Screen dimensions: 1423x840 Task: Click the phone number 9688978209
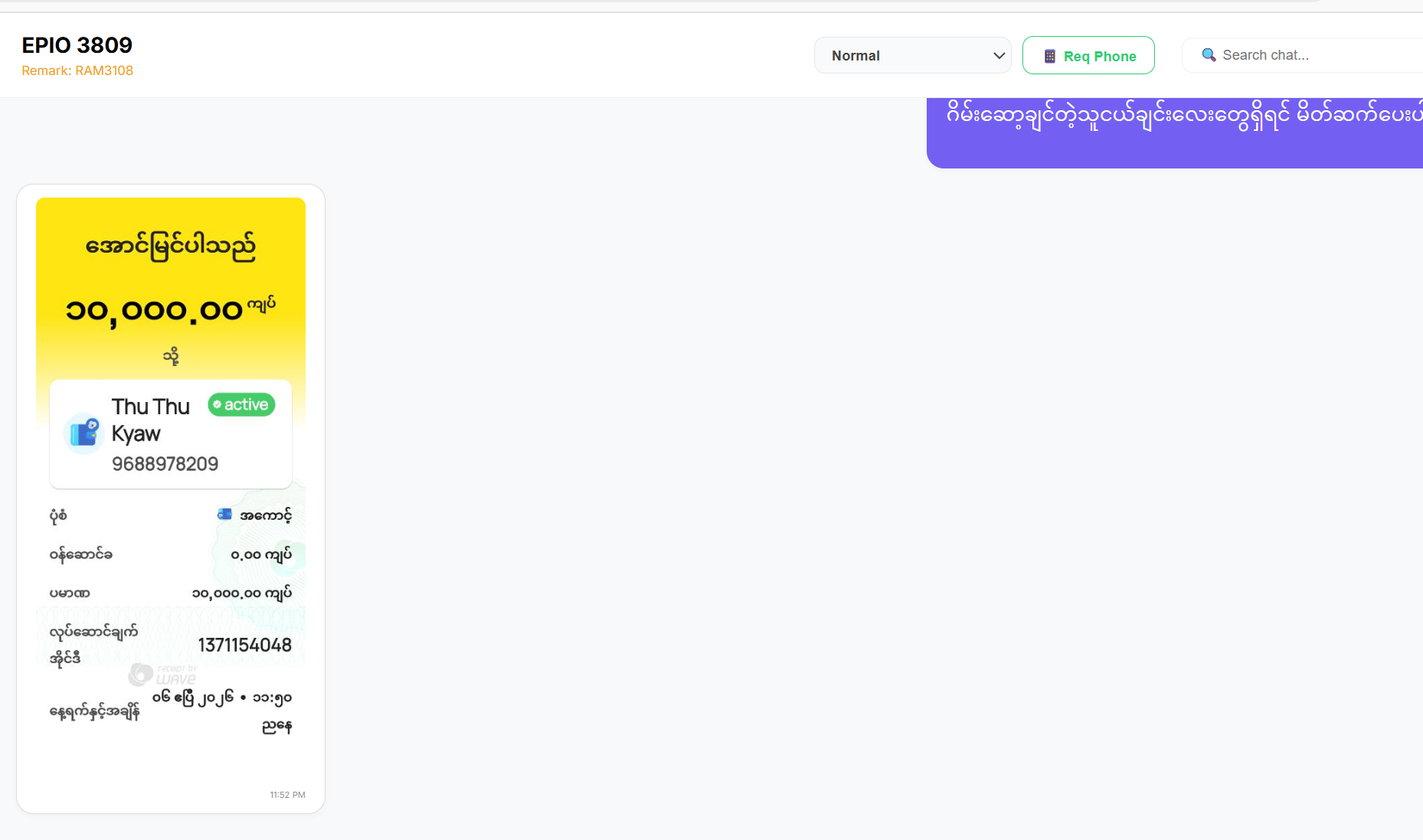tap(165, 464)
